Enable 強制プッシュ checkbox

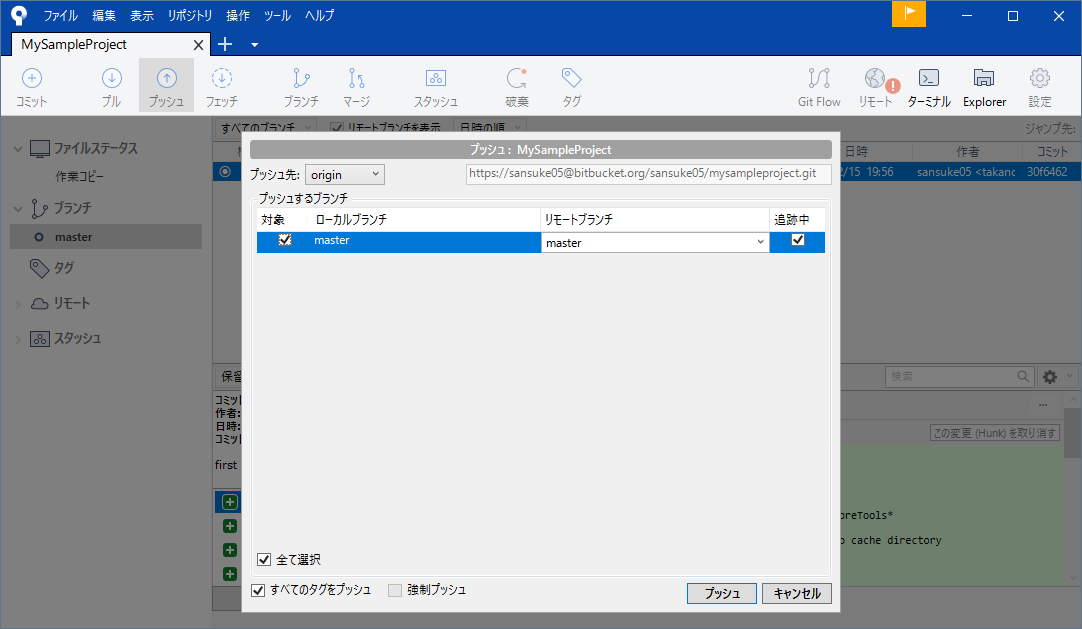pos(394,590)
